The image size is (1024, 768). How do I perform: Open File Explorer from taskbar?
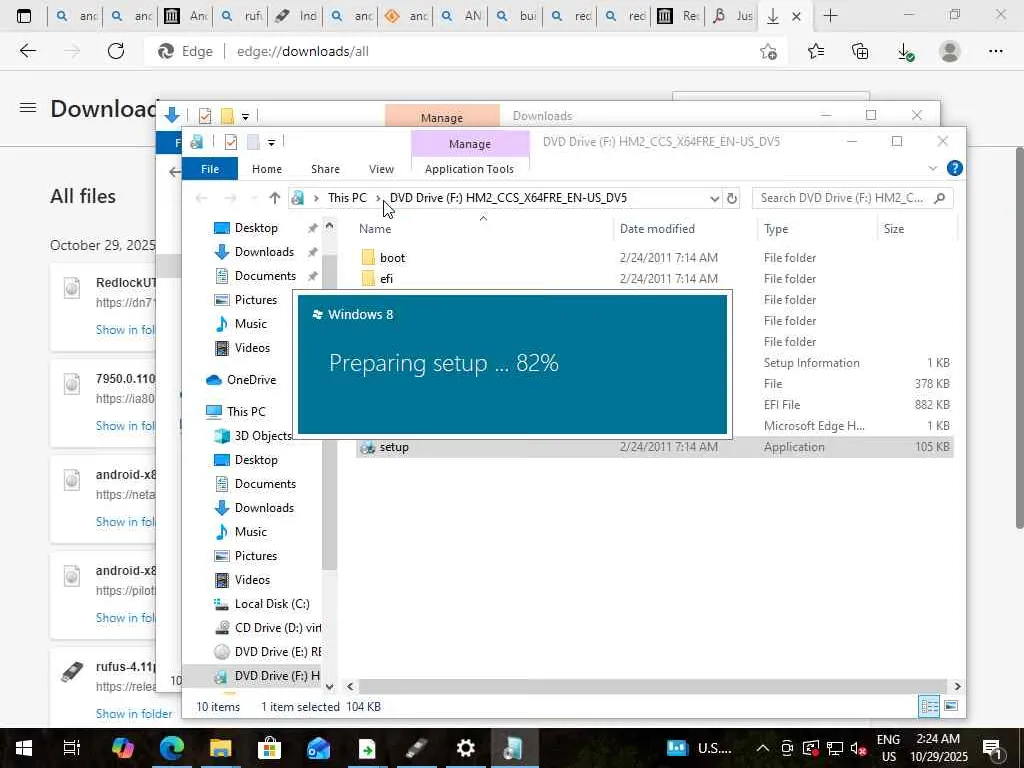click(221, 748)
